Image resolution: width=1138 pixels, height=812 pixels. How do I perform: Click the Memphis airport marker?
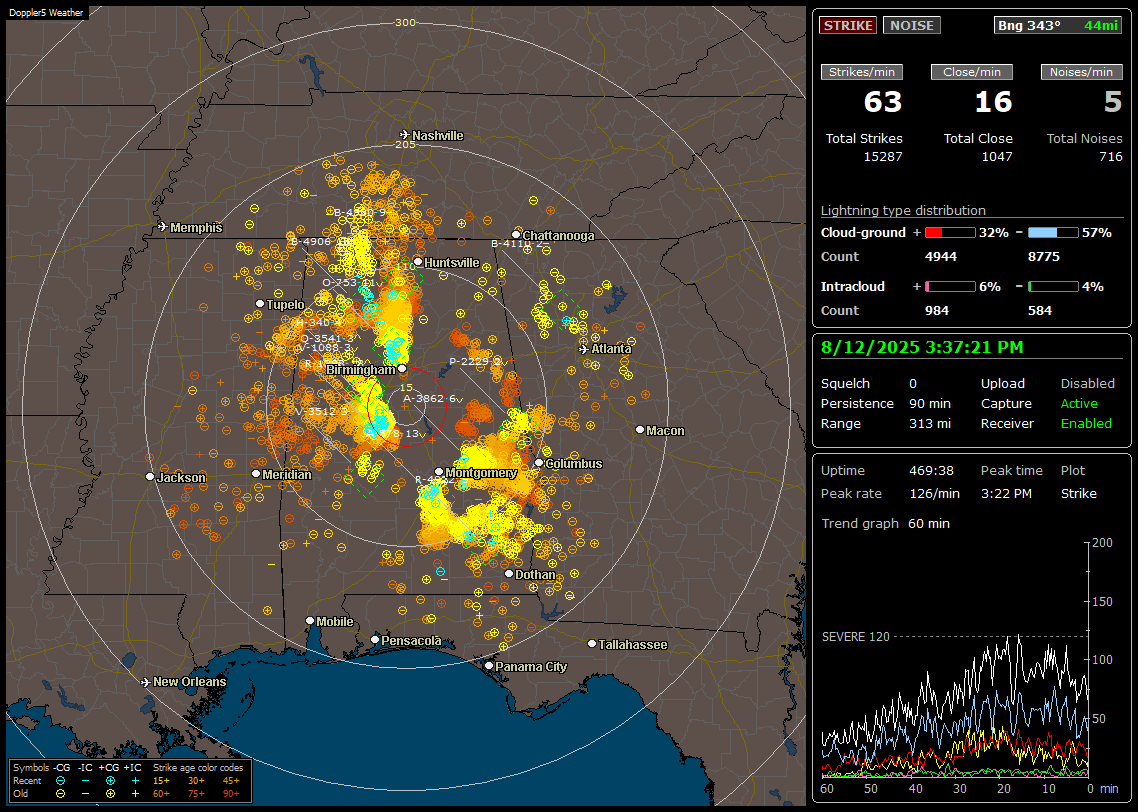(x=163, y=227)
